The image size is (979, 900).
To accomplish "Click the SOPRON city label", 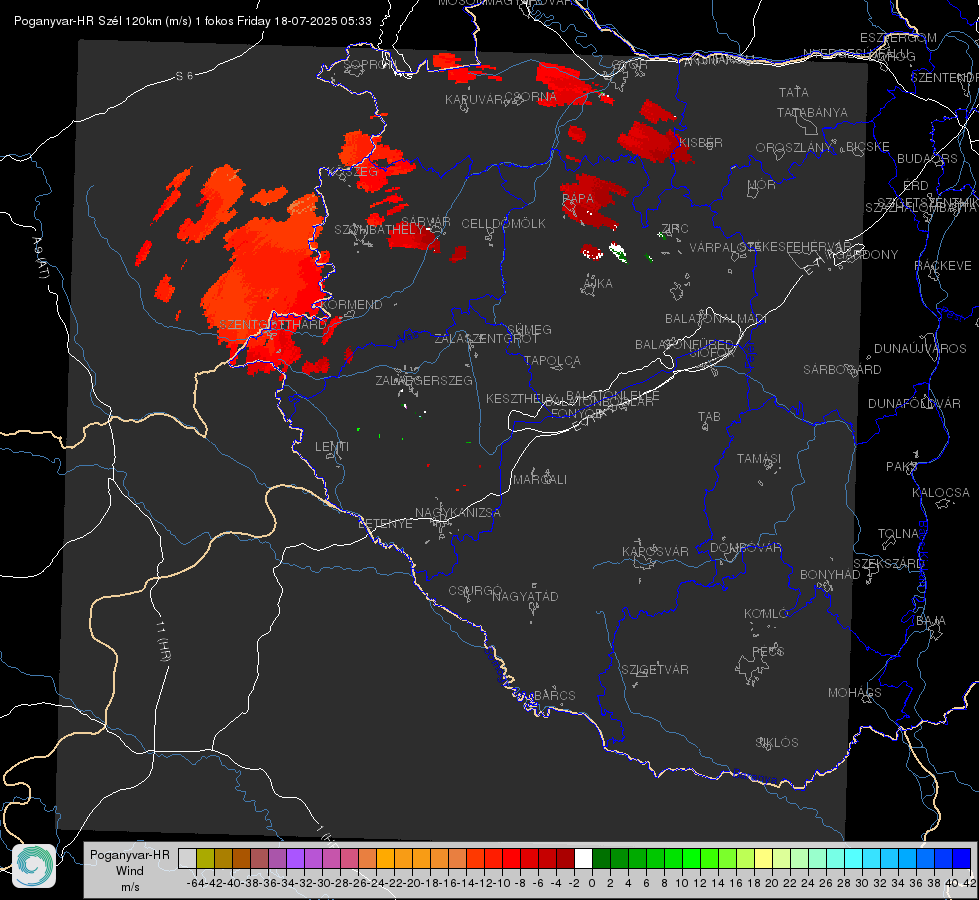I will coord(368,64).
